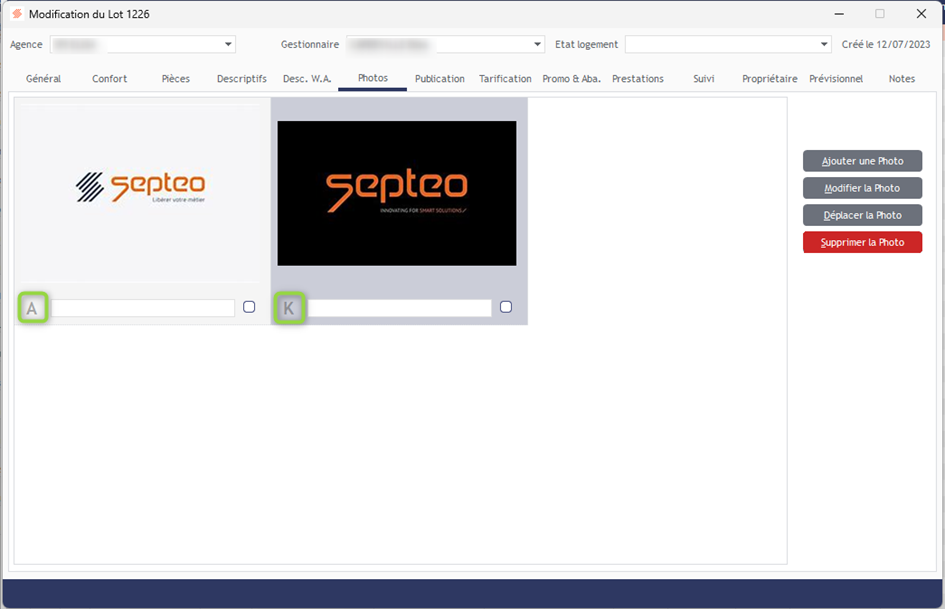Image resolution: width=945 pixels, height=609 pixels.
Task: Tick the checkbox under the first photo
Action: 249,307
